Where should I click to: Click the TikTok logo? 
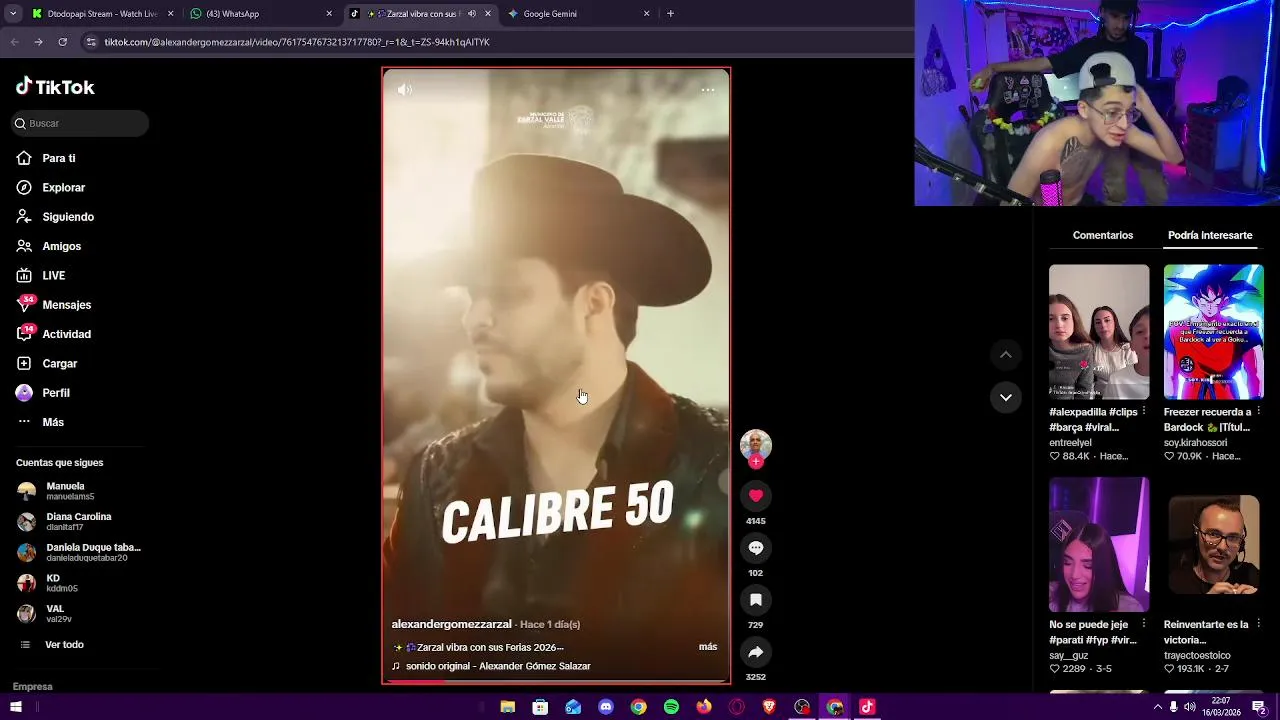[55, 87]
